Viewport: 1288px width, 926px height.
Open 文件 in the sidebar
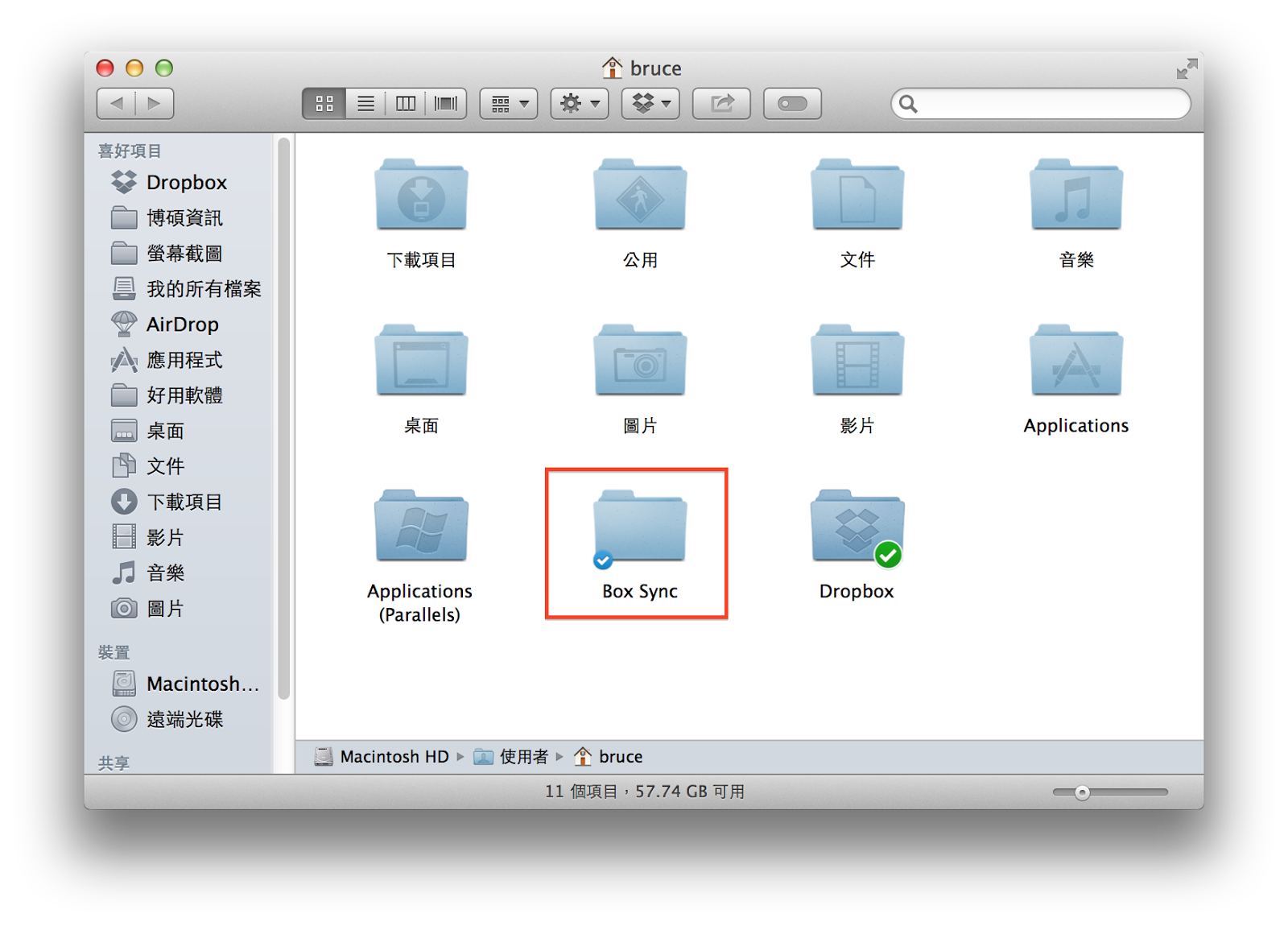(148, 465)
